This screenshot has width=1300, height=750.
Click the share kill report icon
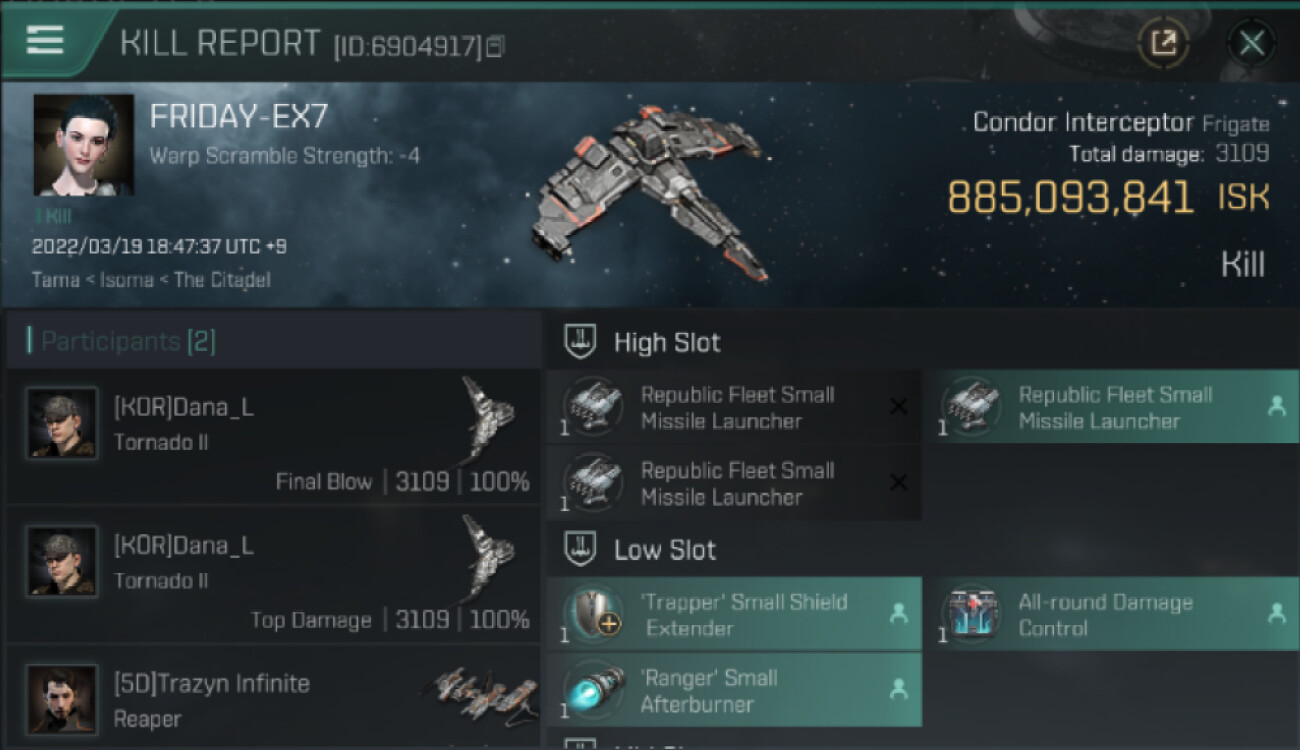click(x=1164, y=42)
